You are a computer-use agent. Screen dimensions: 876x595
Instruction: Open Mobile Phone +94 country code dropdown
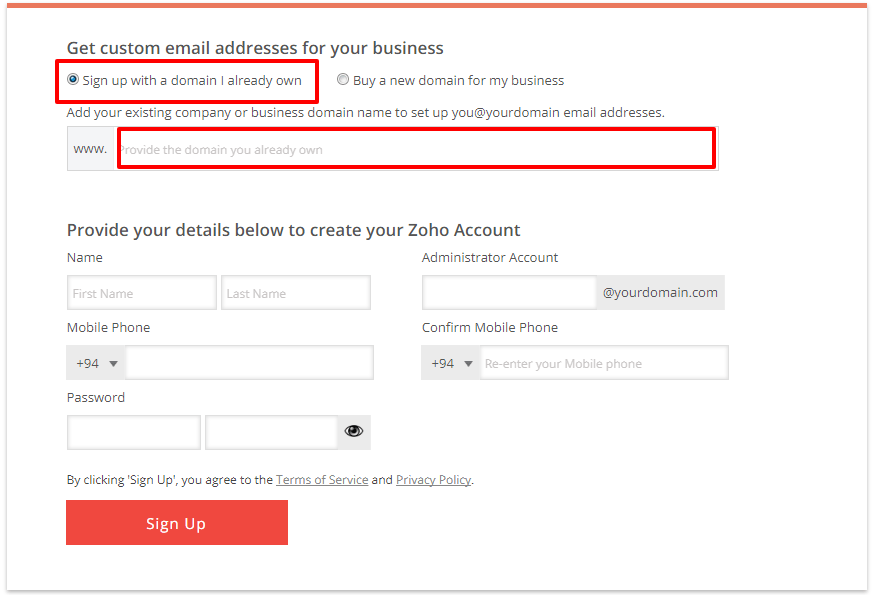(97, 363)
